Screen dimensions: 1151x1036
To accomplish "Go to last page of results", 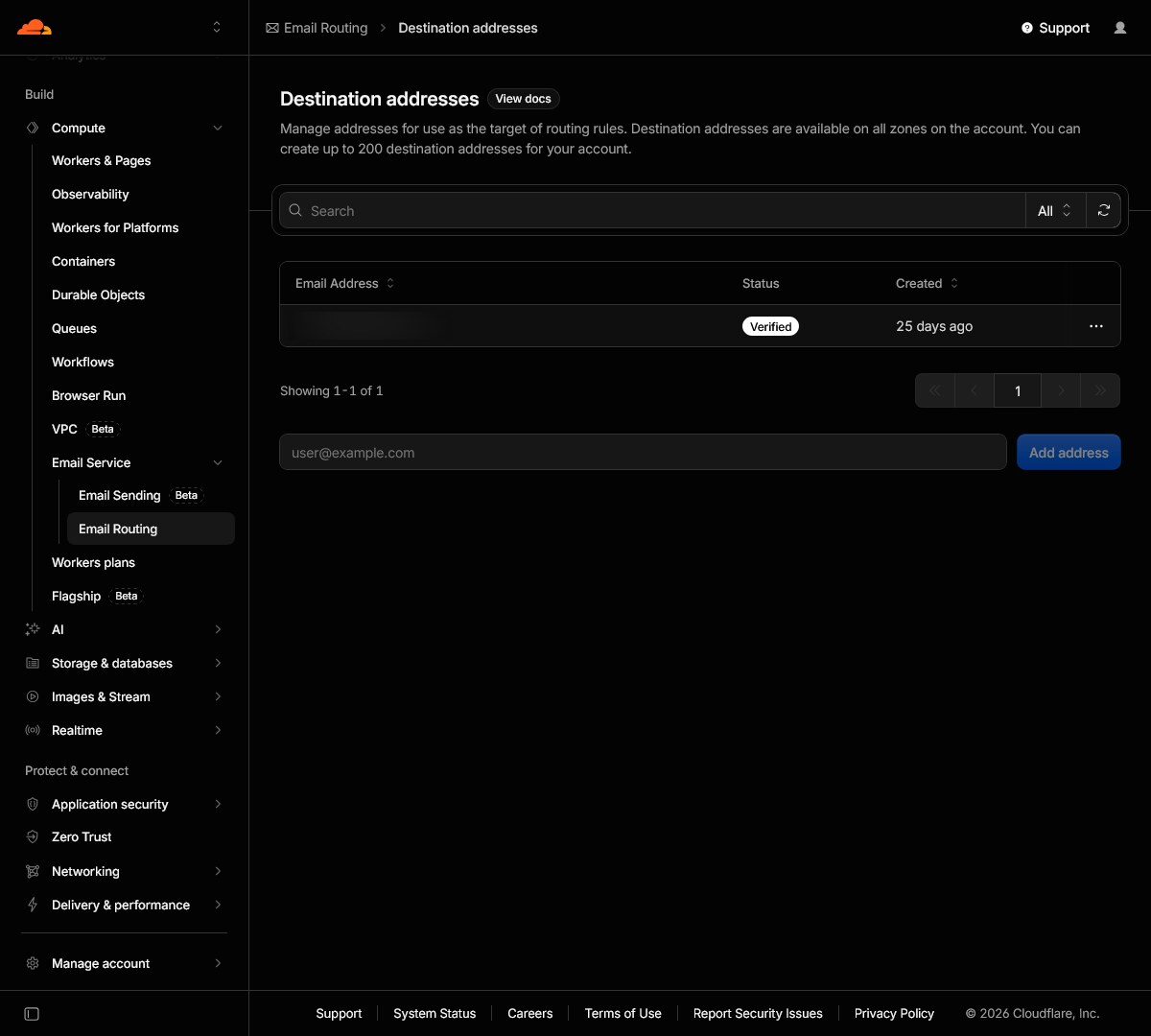I will coord(1100,390).
